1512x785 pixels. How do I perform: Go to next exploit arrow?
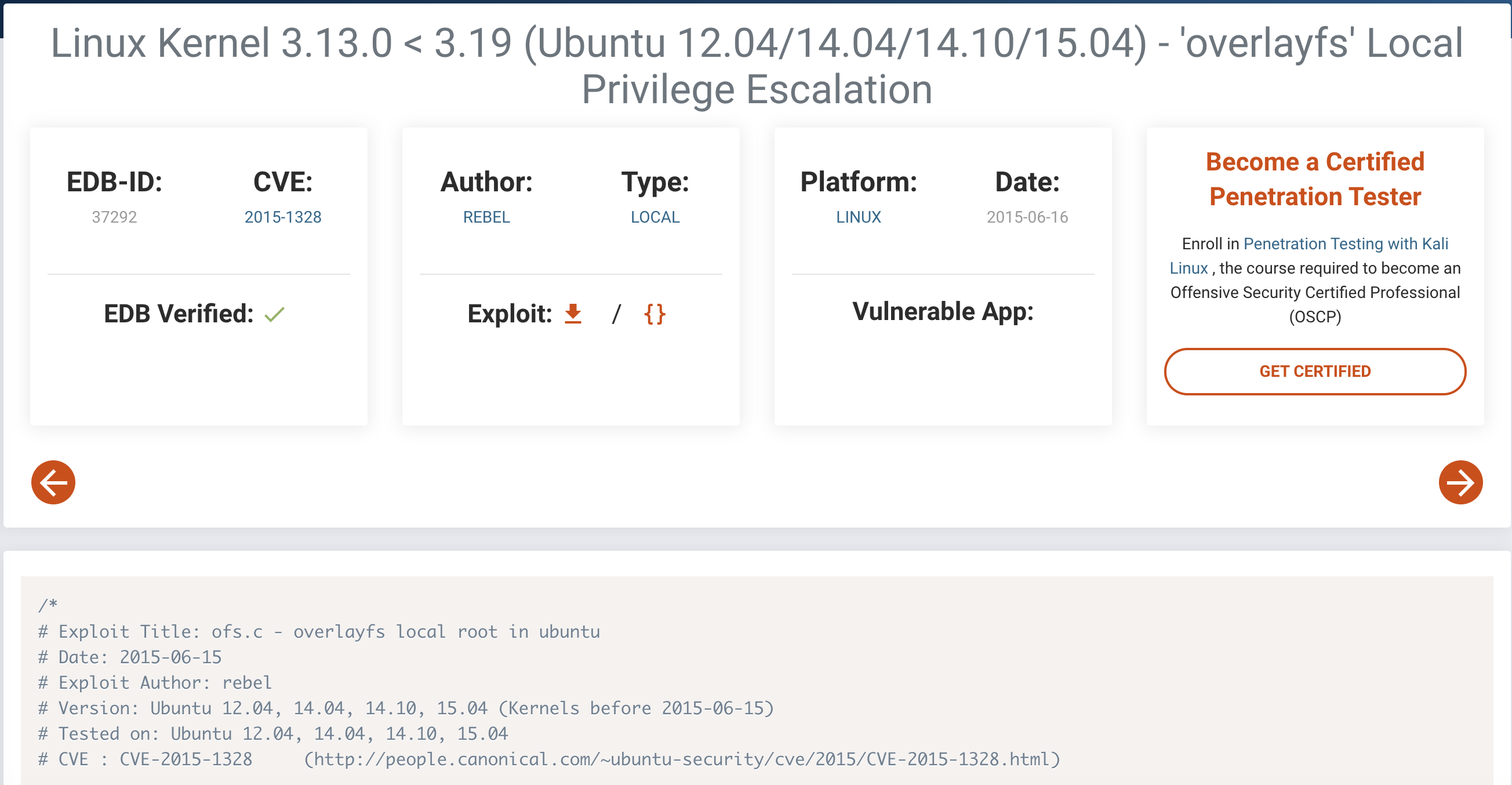coord(1460,482)
